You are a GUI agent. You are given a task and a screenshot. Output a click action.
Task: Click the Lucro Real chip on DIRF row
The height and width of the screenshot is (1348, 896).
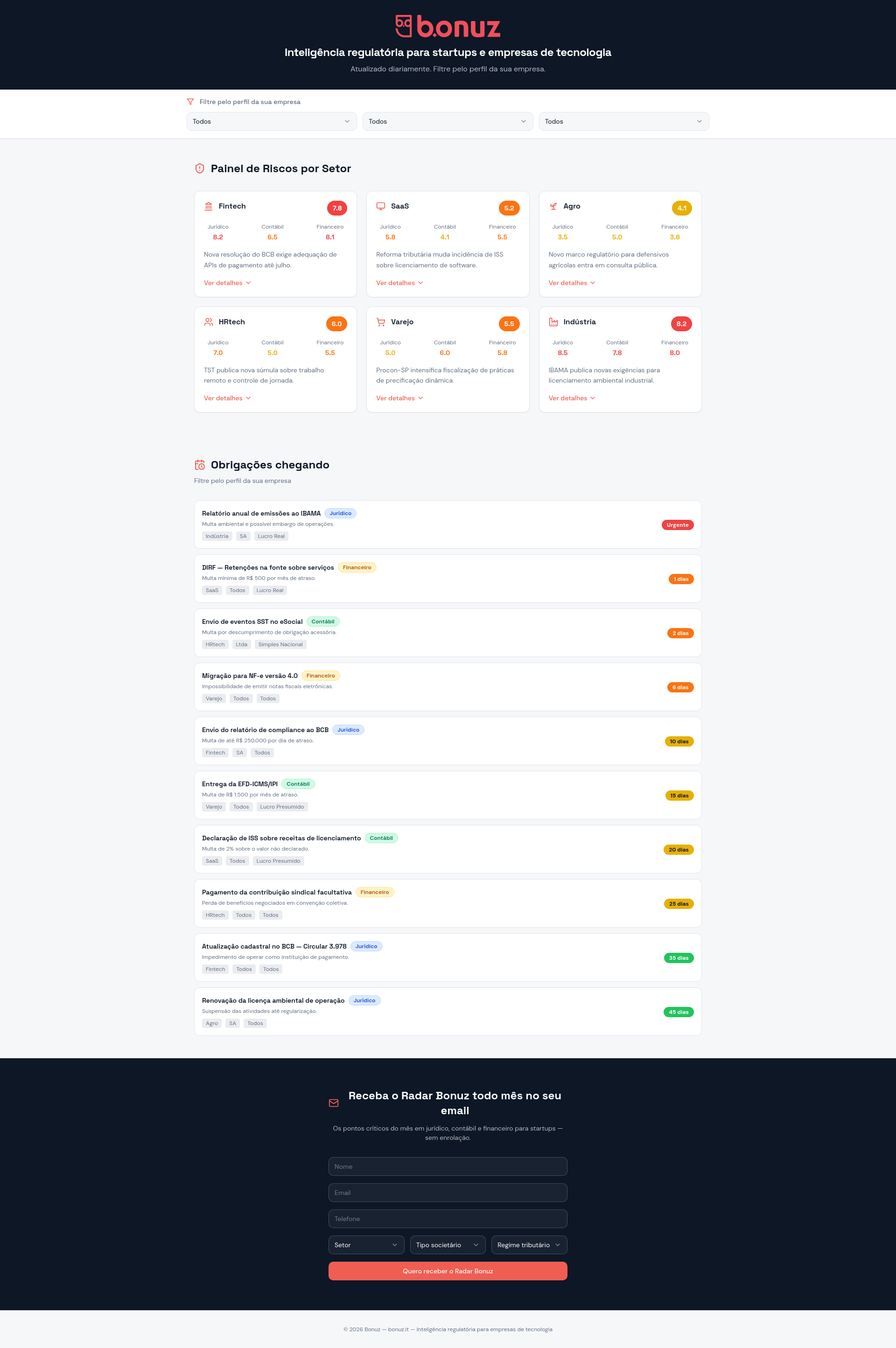pos(270,590)
